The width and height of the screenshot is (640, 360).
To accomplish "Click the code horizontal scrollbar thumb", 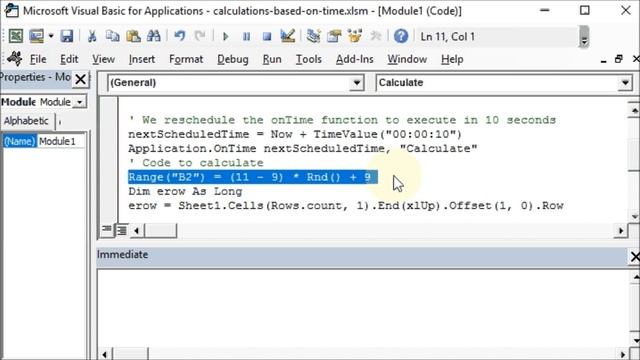I will [x=160, y=231].
